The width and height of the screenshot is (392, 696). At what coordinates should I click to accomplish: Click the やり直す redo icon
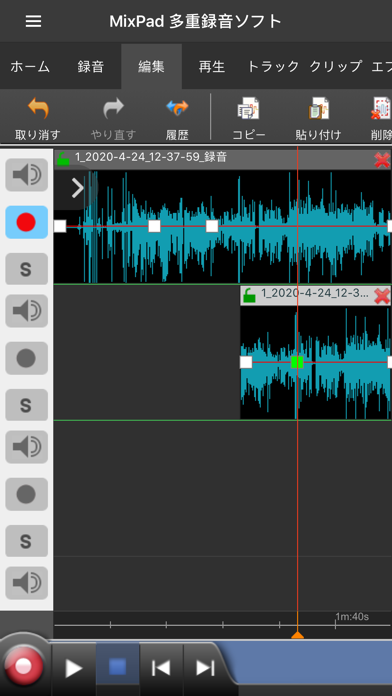pyautogui.click(x=113, y=109)
